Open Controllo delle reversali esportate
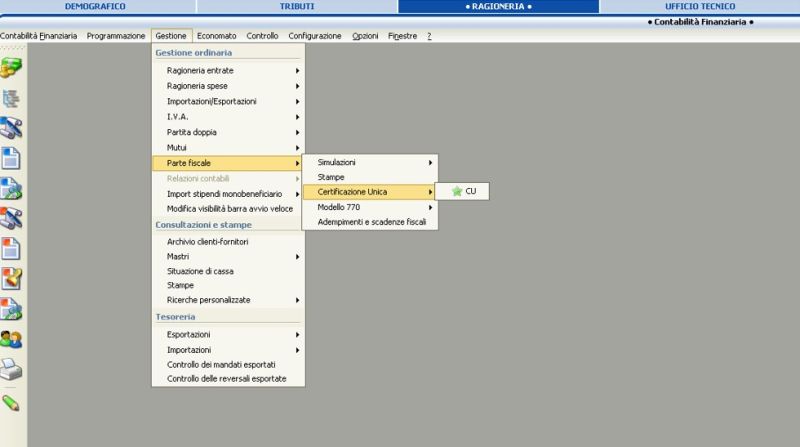The width and height of the screenshot is (800, 447). 228,379
